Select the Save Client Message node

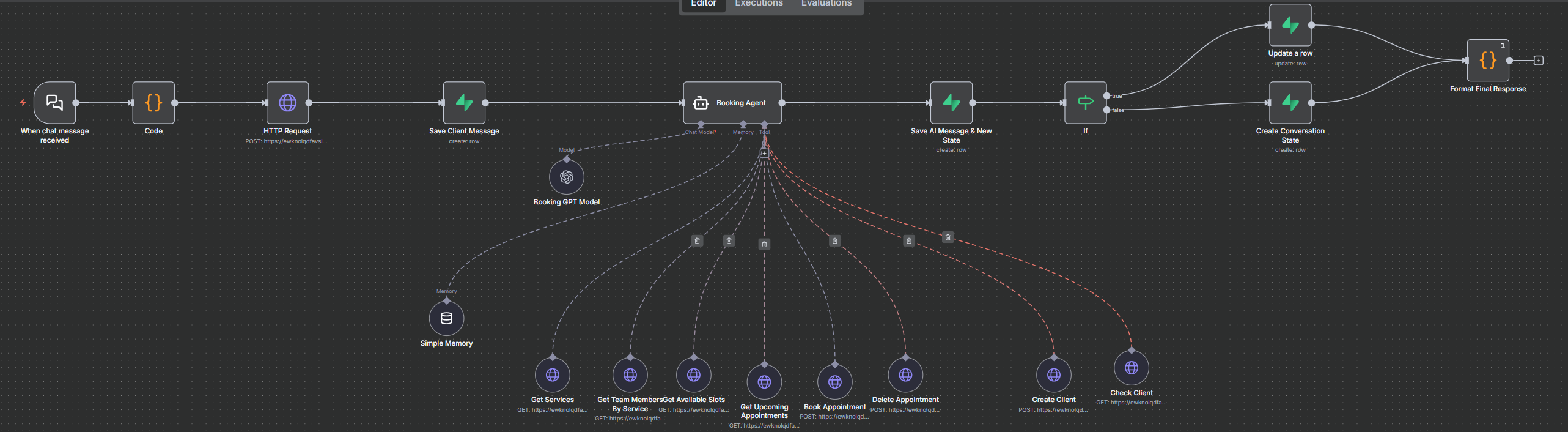click(464, 103)
